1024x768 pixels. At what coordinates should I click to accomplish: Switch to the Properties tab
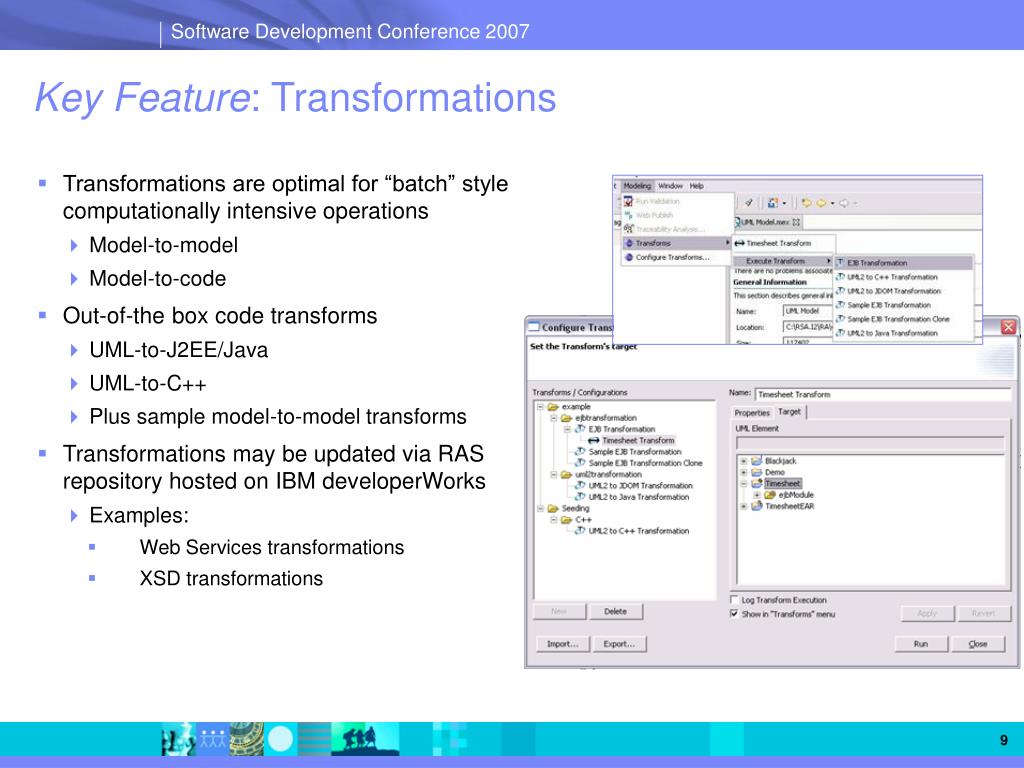(752, 413)
